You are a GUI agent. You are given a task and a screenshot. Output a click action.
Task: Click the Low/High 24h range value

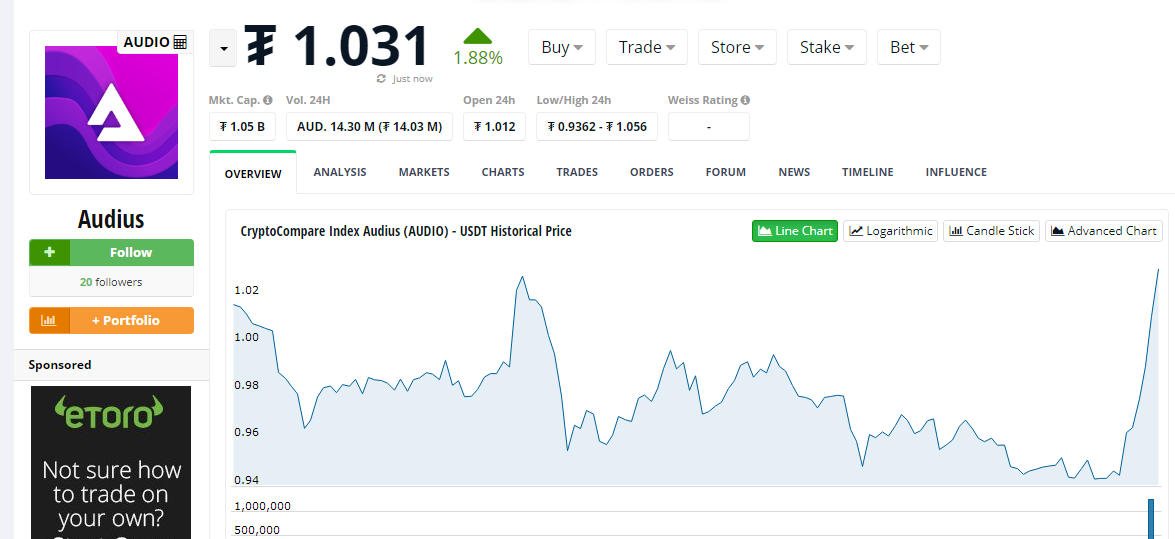(x=596, y=127)
